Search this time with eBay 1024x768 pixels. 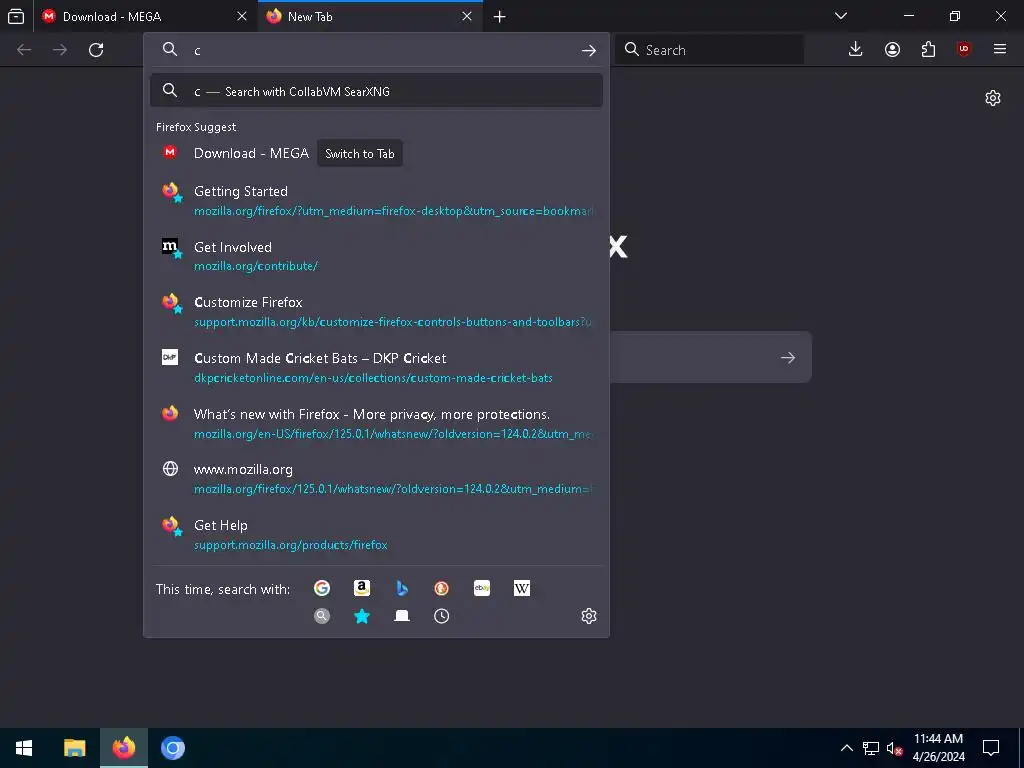pyautogui.click(x=482, y=588)
